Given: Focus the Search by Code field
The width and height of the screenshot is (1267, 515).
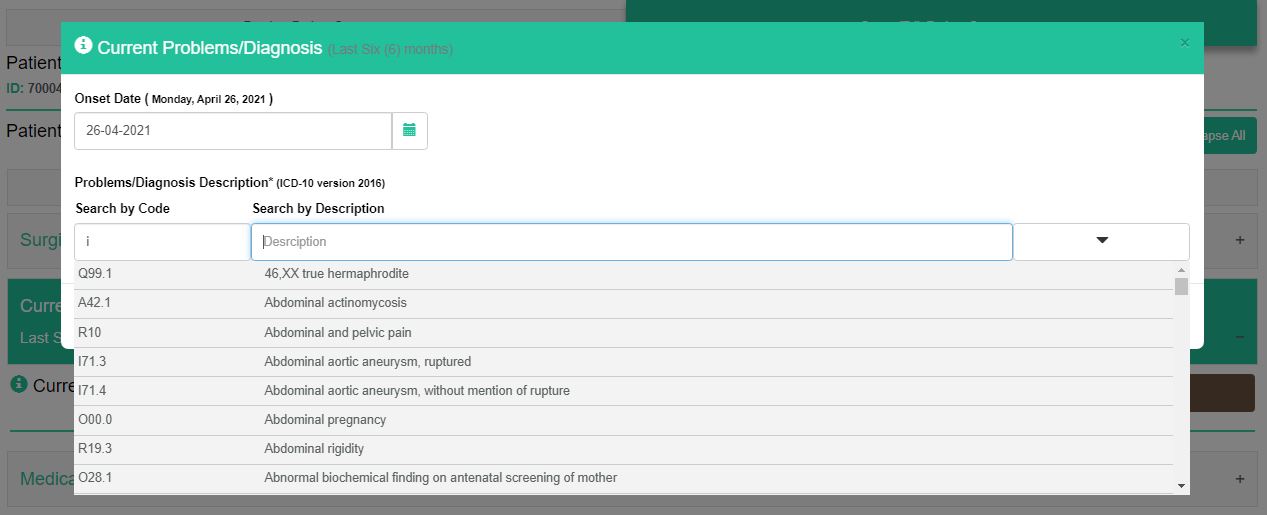Looking at the screenshot, I should (162, 242).
